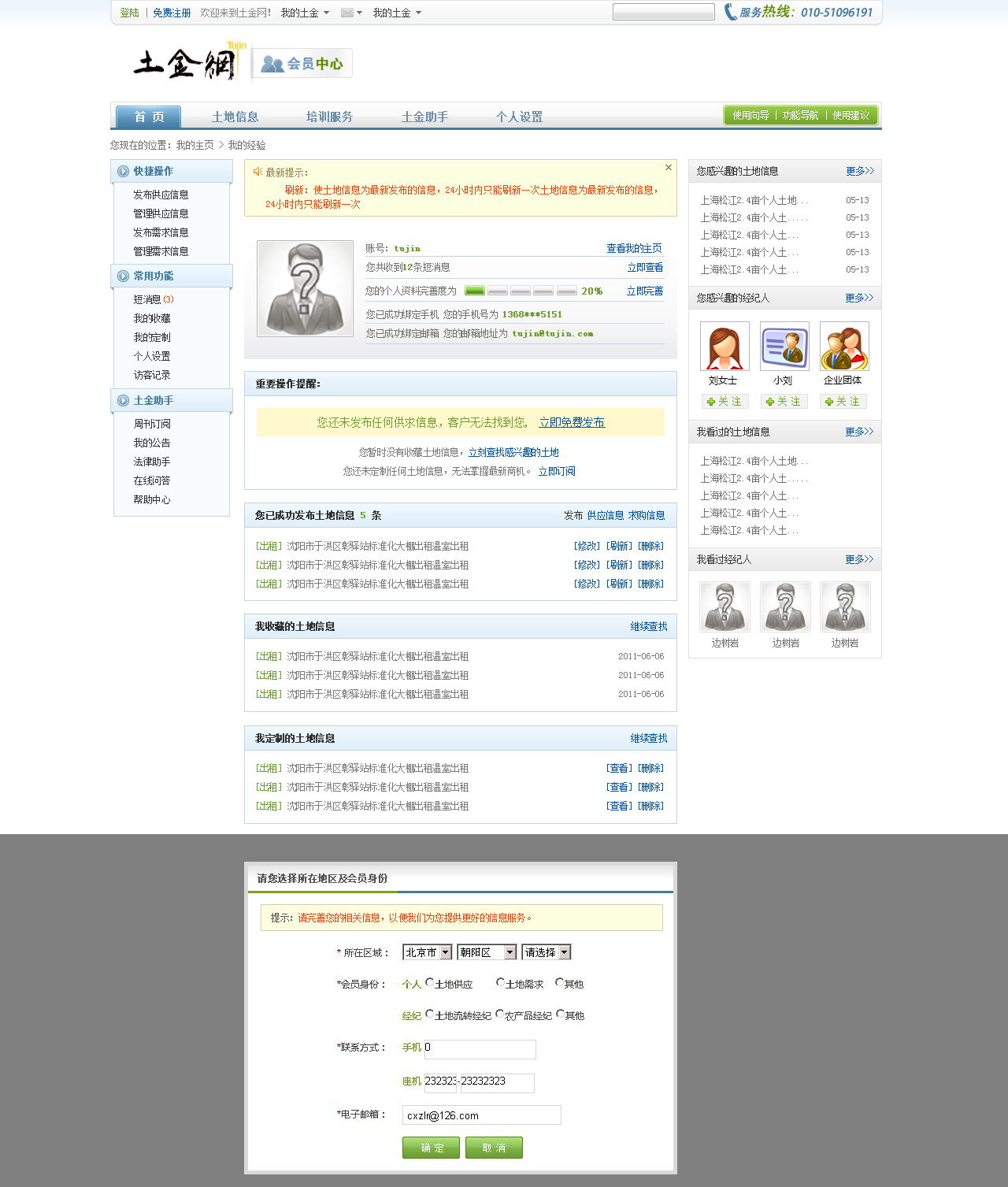The width and height of the screenshot is (1008, 1187).
Task: Click the 座机 area code field
Action: pyautogui.click(x=440, y=1083)
